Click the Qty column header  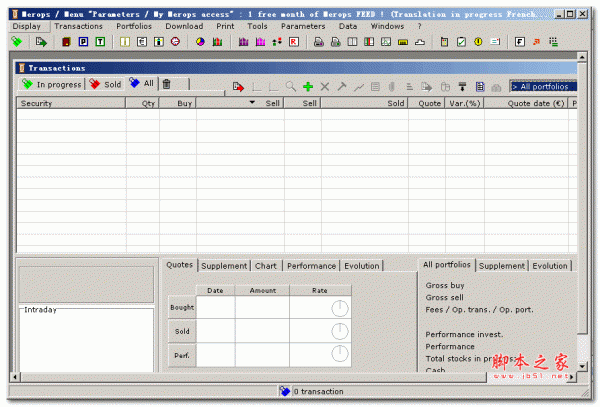pos(142,103)
